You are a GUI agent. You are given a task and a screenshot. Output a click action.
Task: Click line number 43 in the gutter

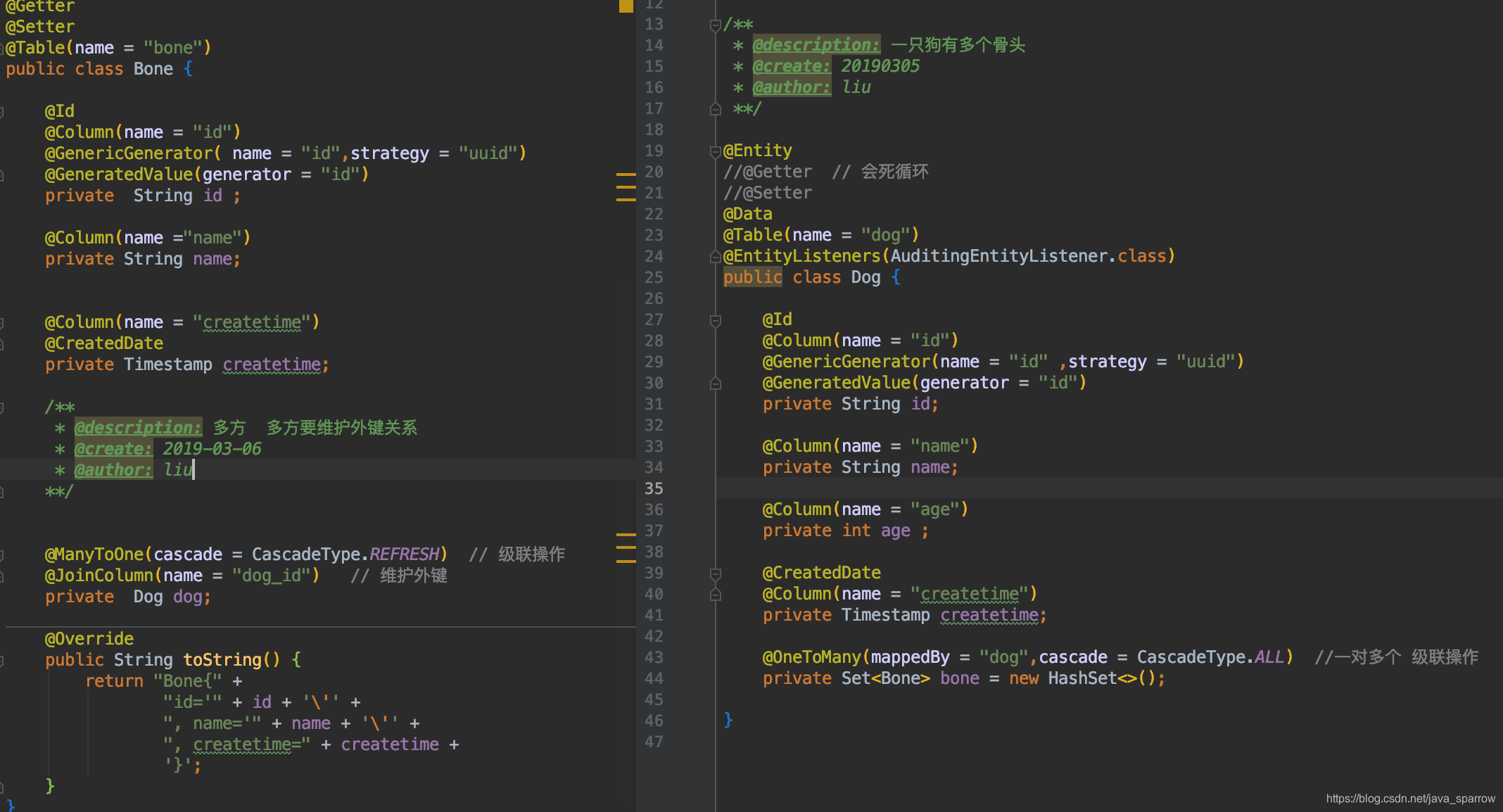coord(654,657)
